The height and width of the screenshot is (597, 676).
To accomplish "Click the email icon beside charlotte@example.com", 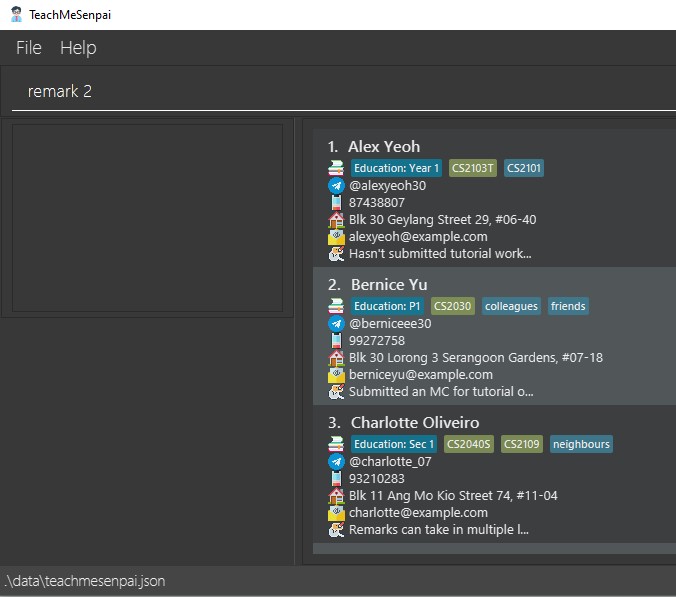I will tap(336, 513).
